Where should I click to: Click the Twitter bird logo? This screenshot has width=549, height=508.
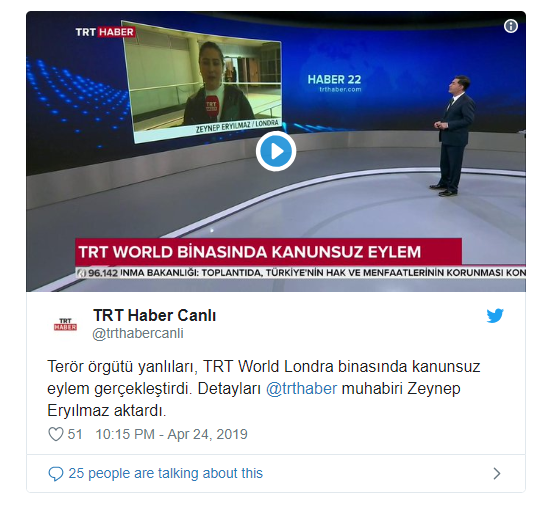pyautogui.click(x=495, y=316)
